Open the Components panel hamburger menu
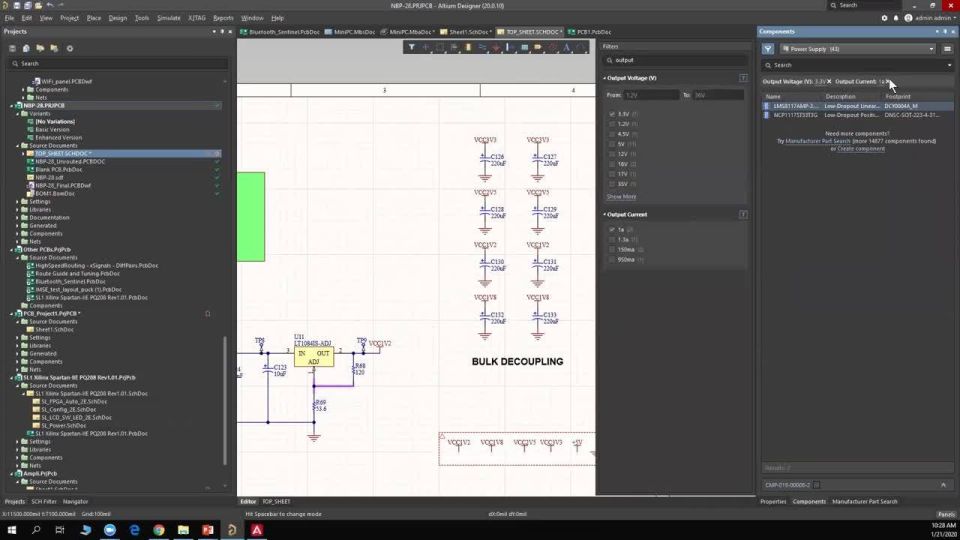Viewport: 960px width, 540px height. pyautogui.click(x=948, y=49)
